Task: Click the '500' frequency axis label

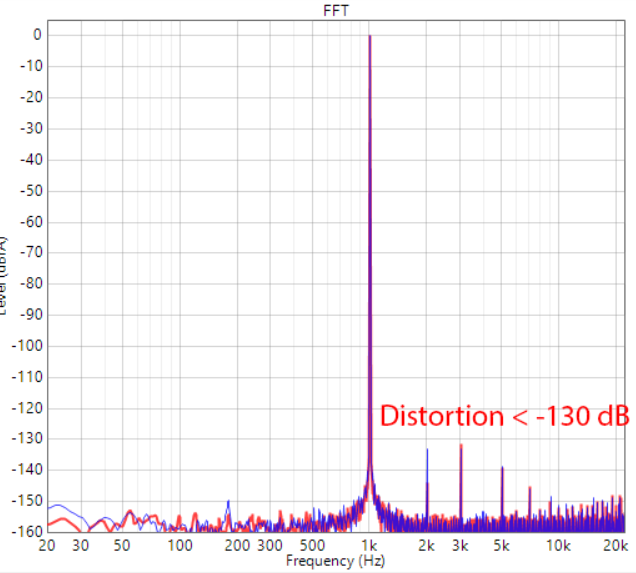Action: (x=312, y=546)
